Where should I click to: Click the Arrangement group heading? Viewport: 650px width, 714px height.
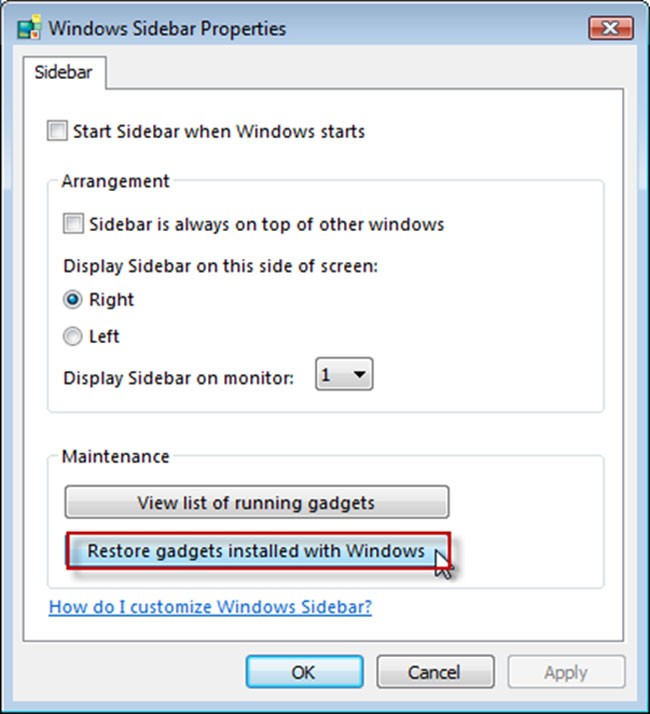pos(115,181)
